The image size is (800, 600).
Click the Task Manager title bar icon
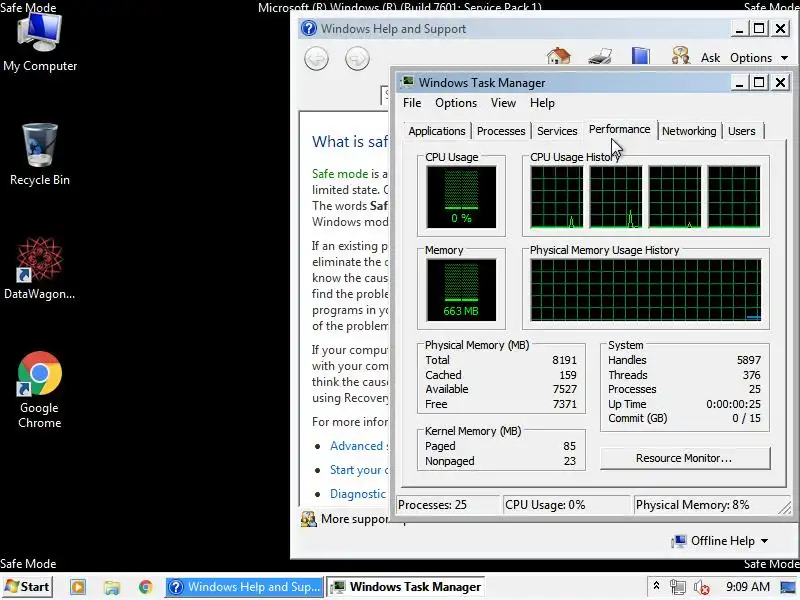407,82
